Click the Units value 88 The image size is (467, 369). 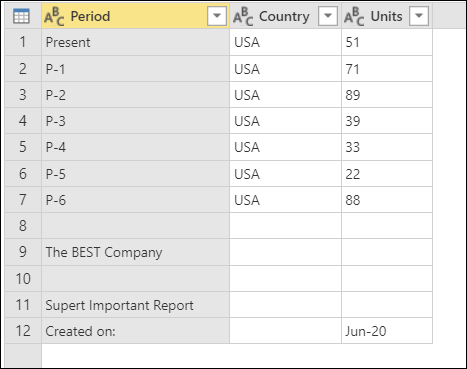coord(387,200)
